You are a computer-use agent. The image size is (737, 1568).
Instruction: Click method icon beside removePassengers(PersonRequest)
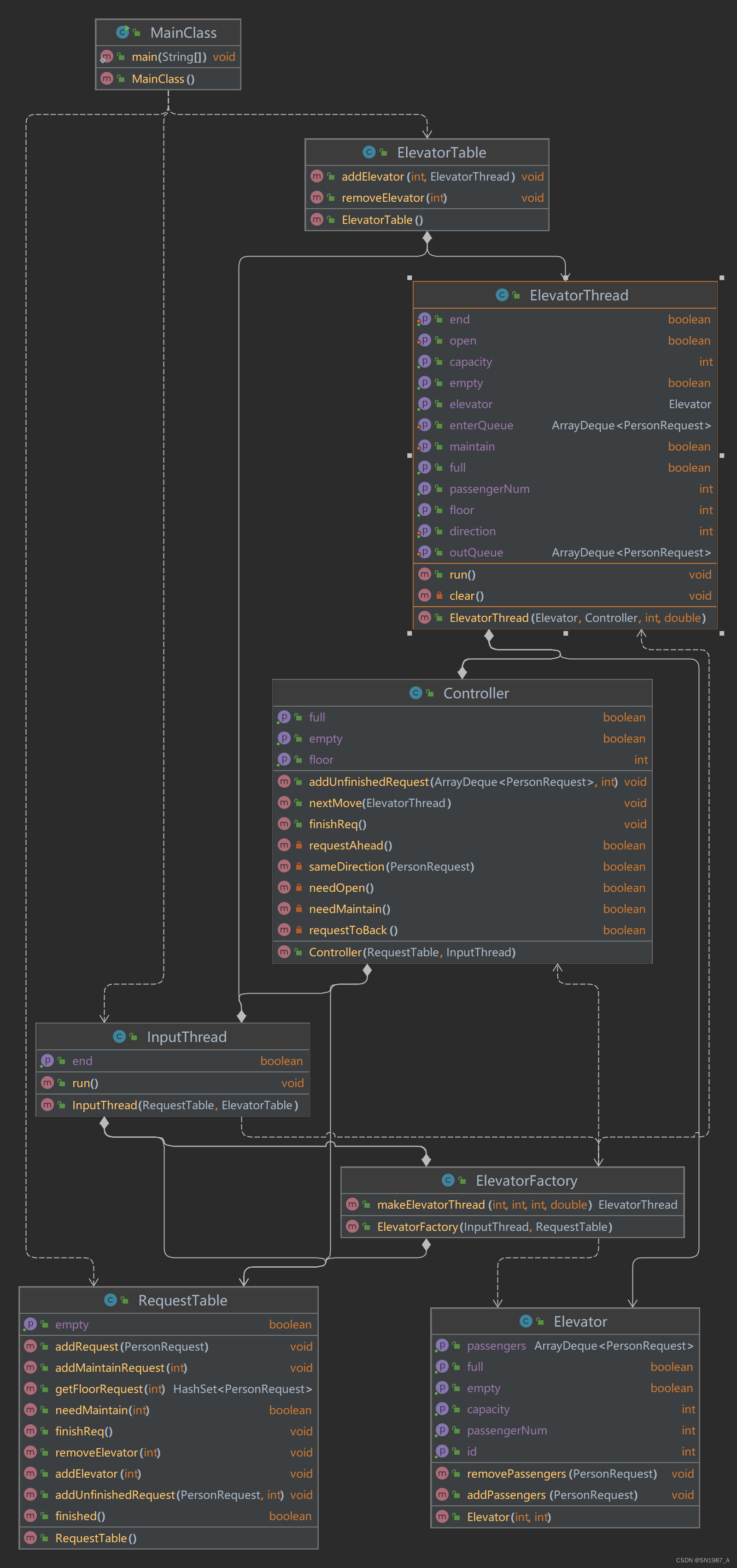(x=442, y=1473)
